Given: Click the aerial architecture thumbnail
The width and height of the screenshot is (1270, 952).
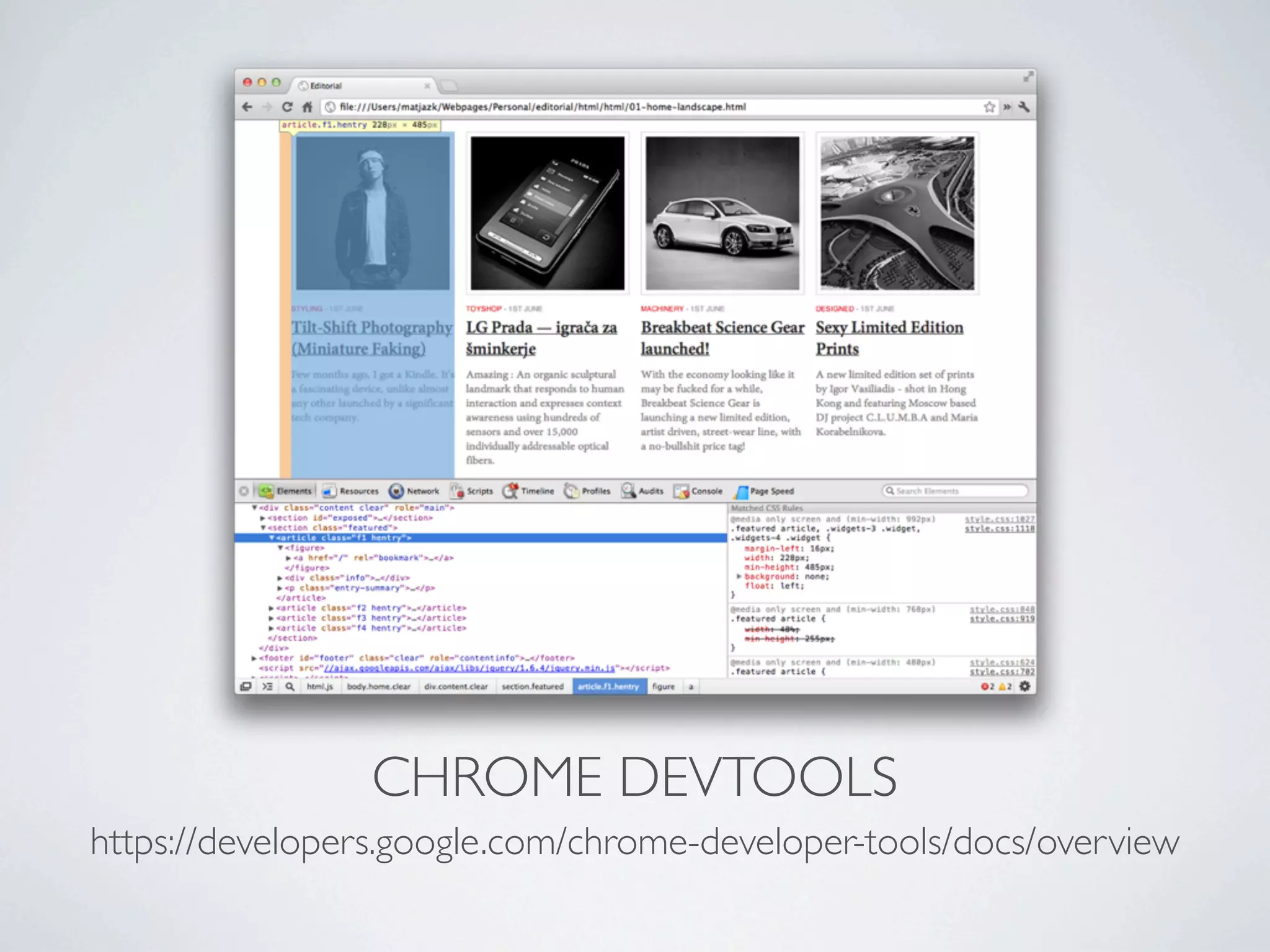Looking at the screenshot, I should tap(897, 213).
